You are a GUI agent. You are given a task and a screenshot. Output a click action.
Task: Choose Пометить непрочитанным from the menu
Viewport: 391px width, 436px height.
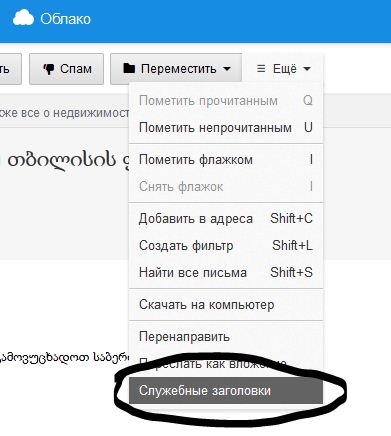click(226, 128)
